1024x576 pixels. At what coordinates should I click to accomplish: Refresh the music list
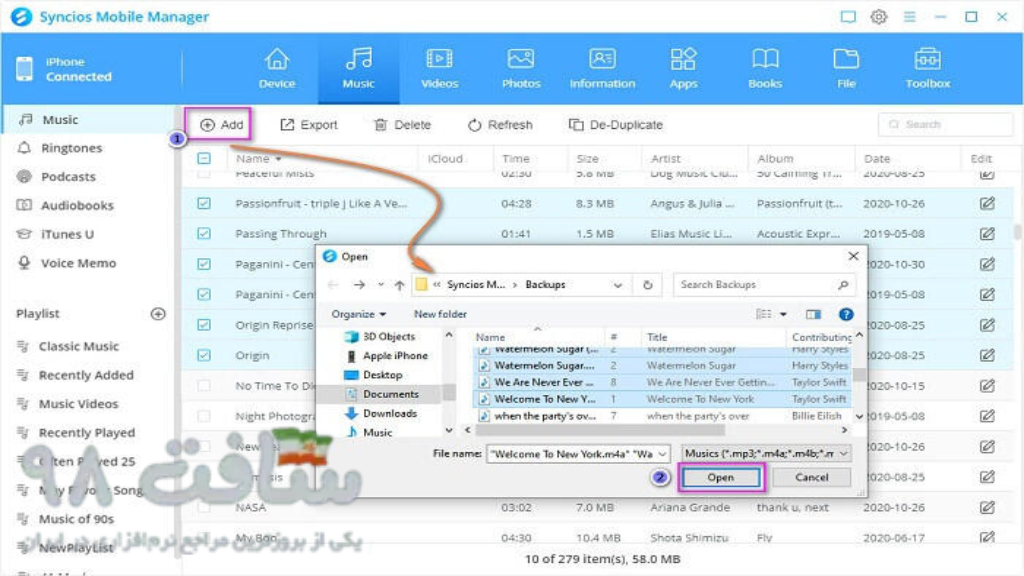(500, 125)
